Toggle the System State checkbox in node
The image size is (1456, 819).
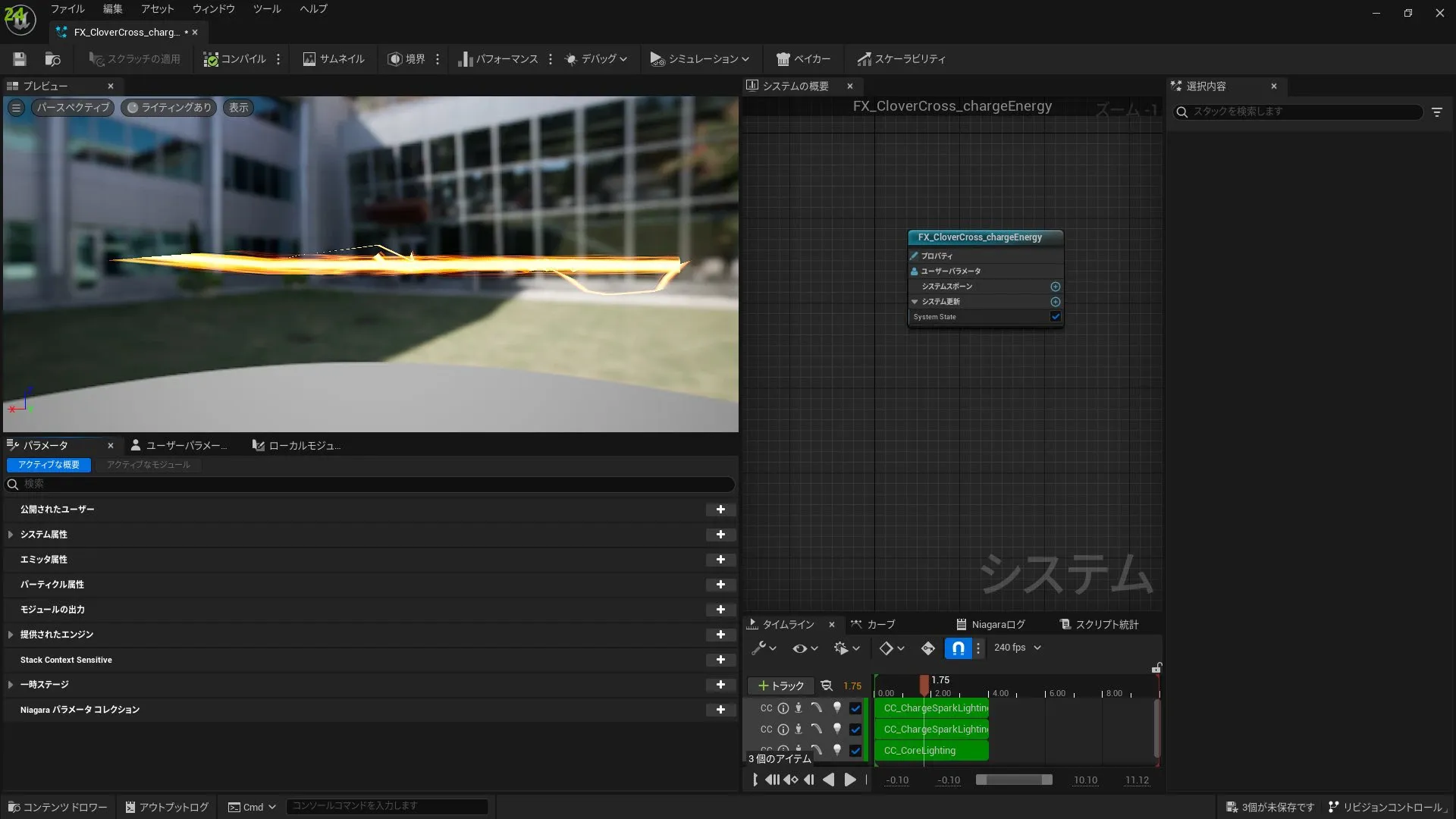(1055, 317)
